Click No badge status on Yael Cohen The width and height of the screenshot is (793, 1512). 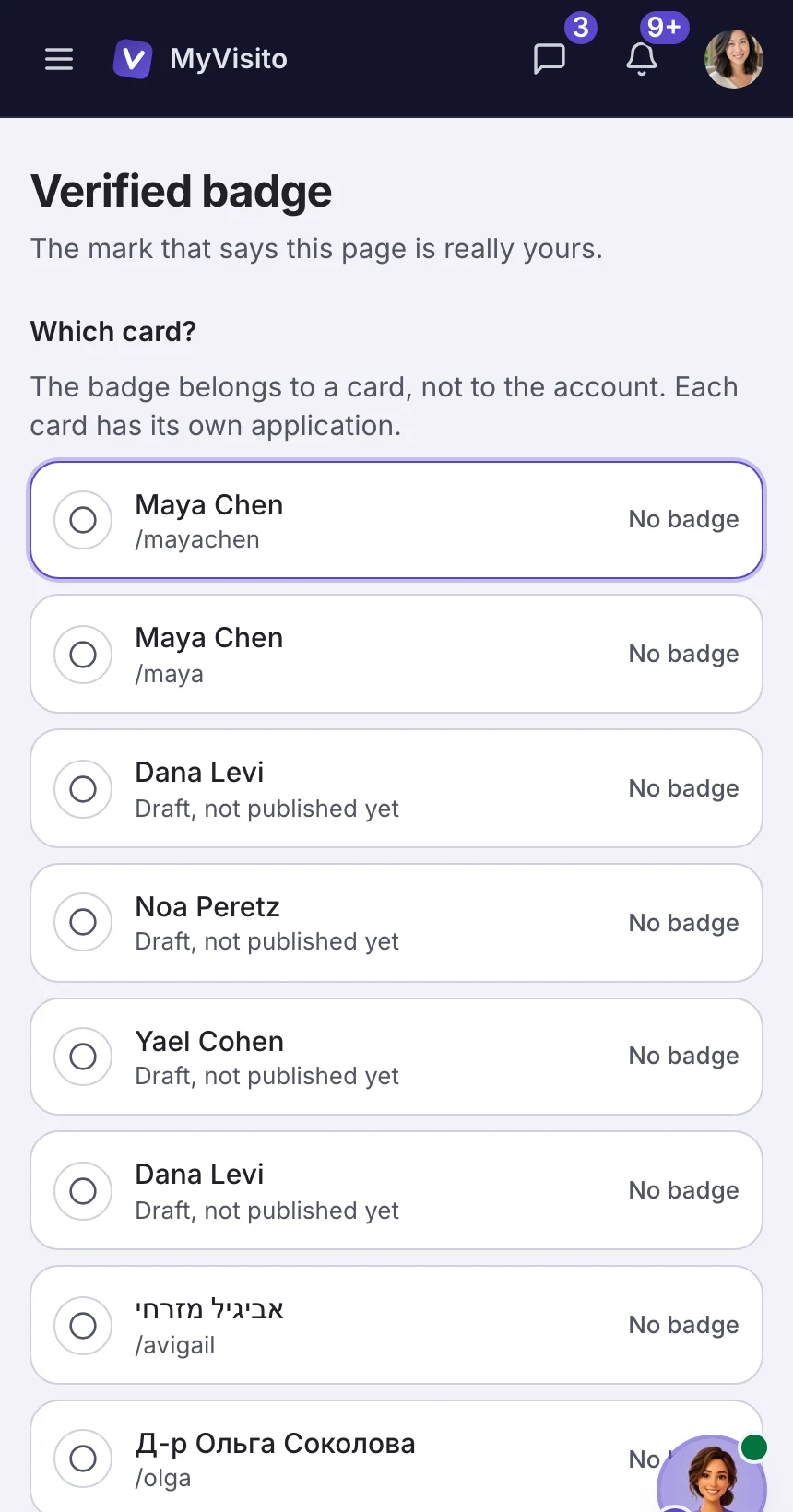click(x=683, y=1056)
